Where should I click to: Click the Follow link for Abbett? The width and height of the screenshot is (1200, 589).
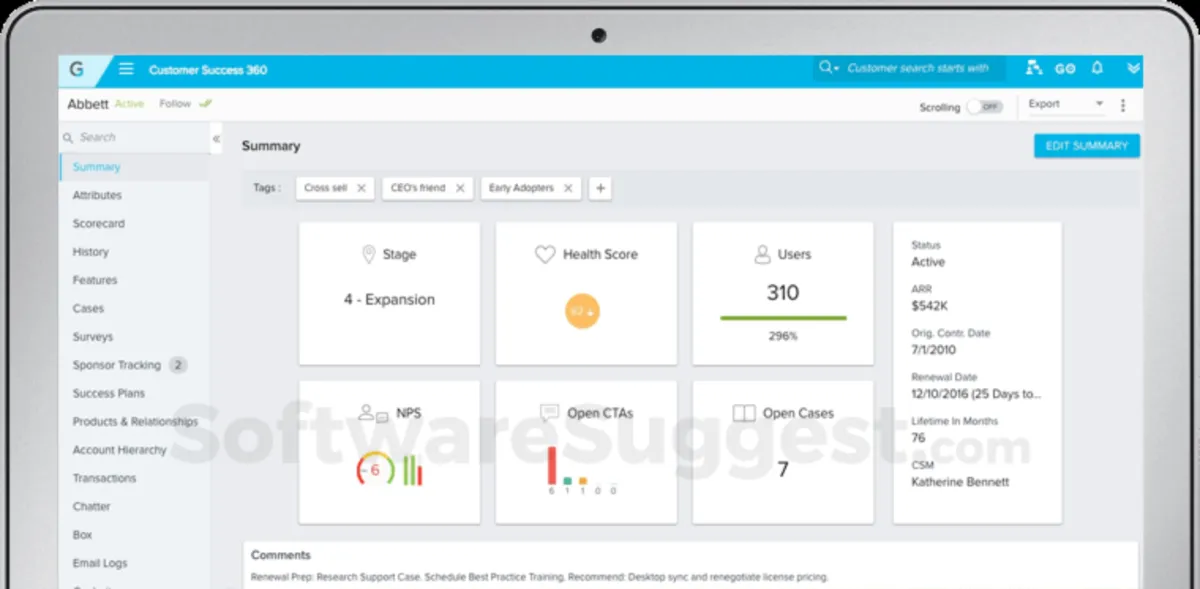pyautogui.click(x=175, y=104)
